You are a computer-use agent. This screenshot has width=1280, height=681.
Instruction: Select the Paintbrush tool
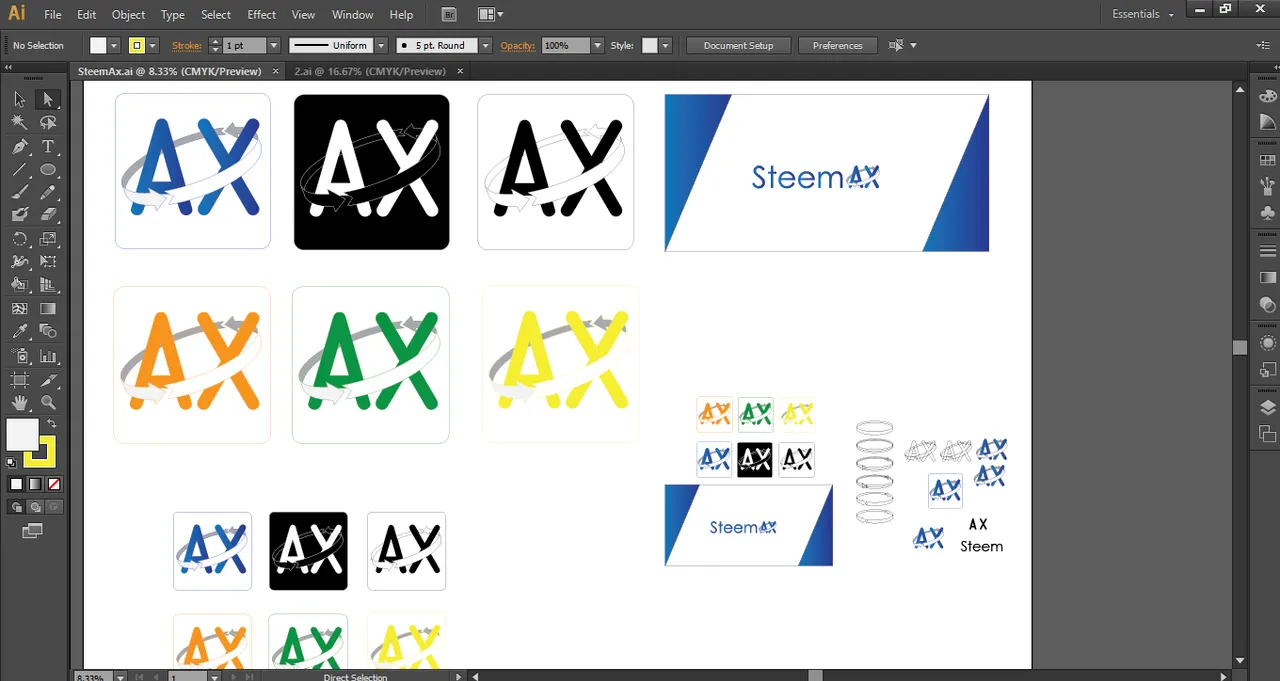(x=19, y=192)
